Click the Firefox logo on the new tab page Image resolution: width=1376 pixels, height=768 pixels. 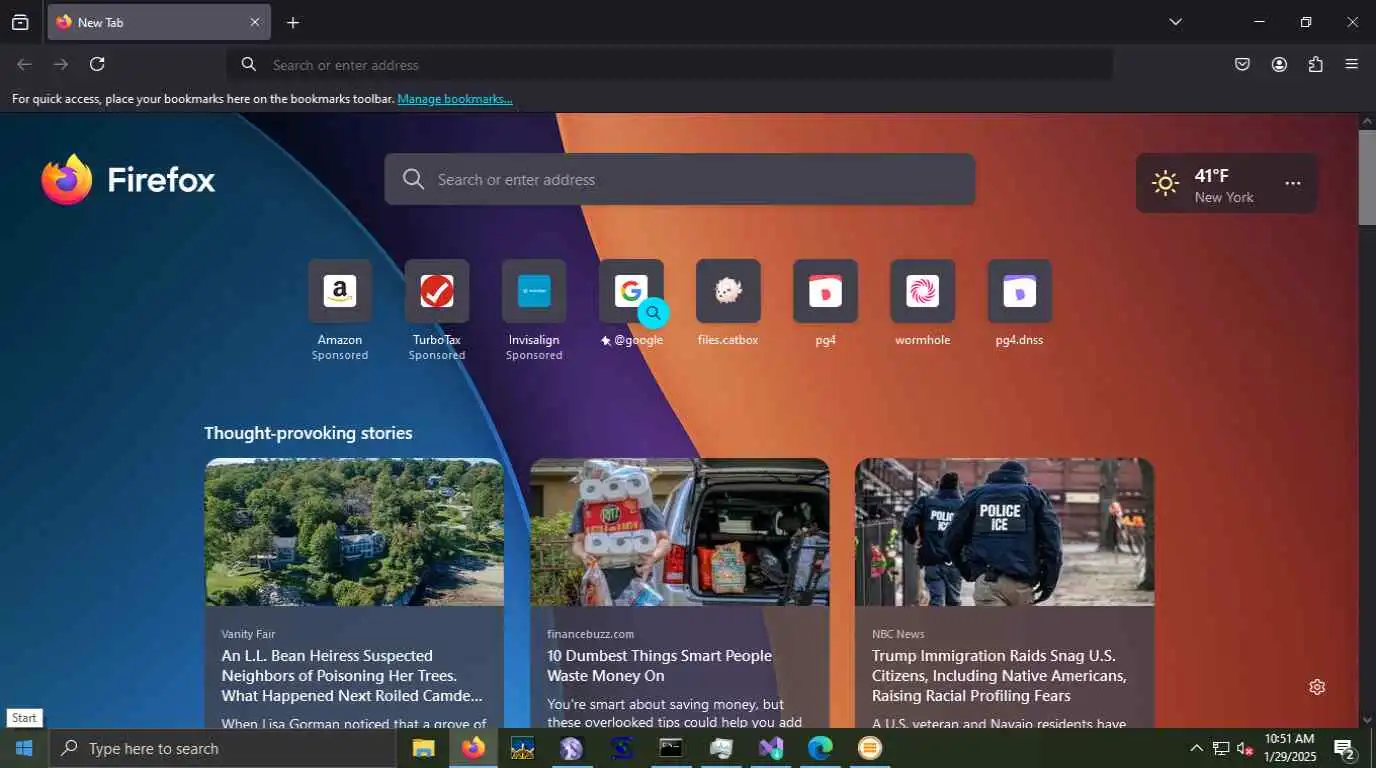click(128, 180)
